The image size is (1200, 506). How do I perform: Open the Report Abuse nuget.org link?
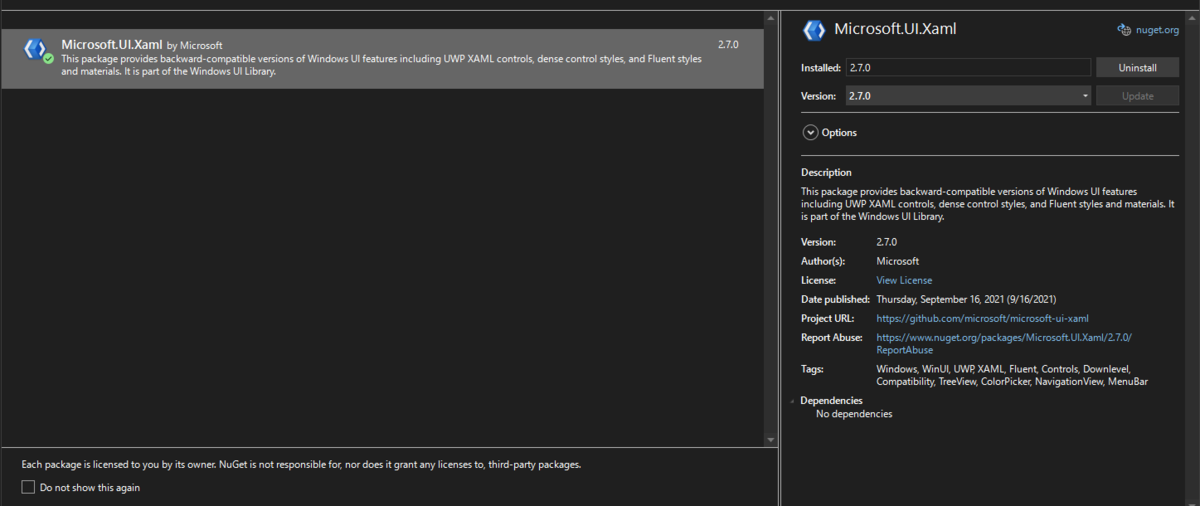(1003, 344)
